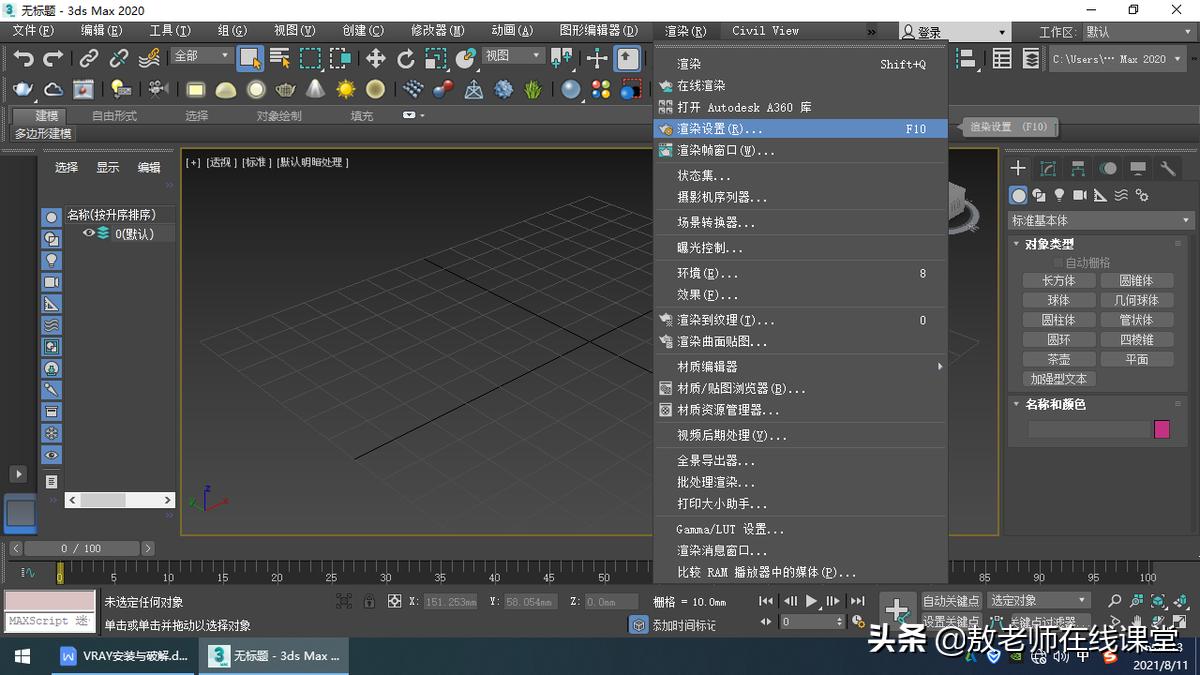Screen dimensions: 1200x675
Task: Switch to the Modify command panel
Action: coord(1047,168)
